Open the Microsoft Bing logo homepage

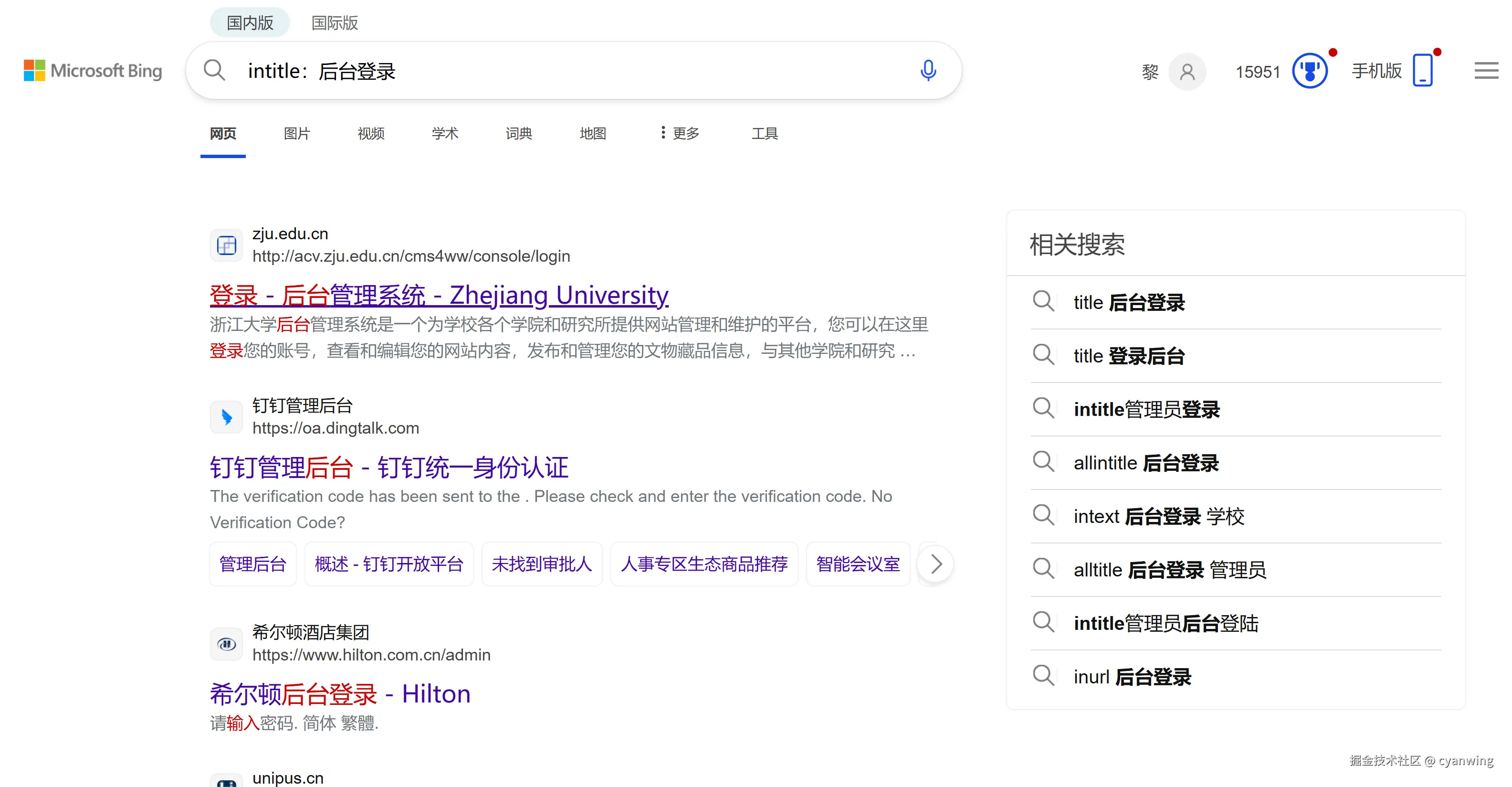click(x=93, y=71)
